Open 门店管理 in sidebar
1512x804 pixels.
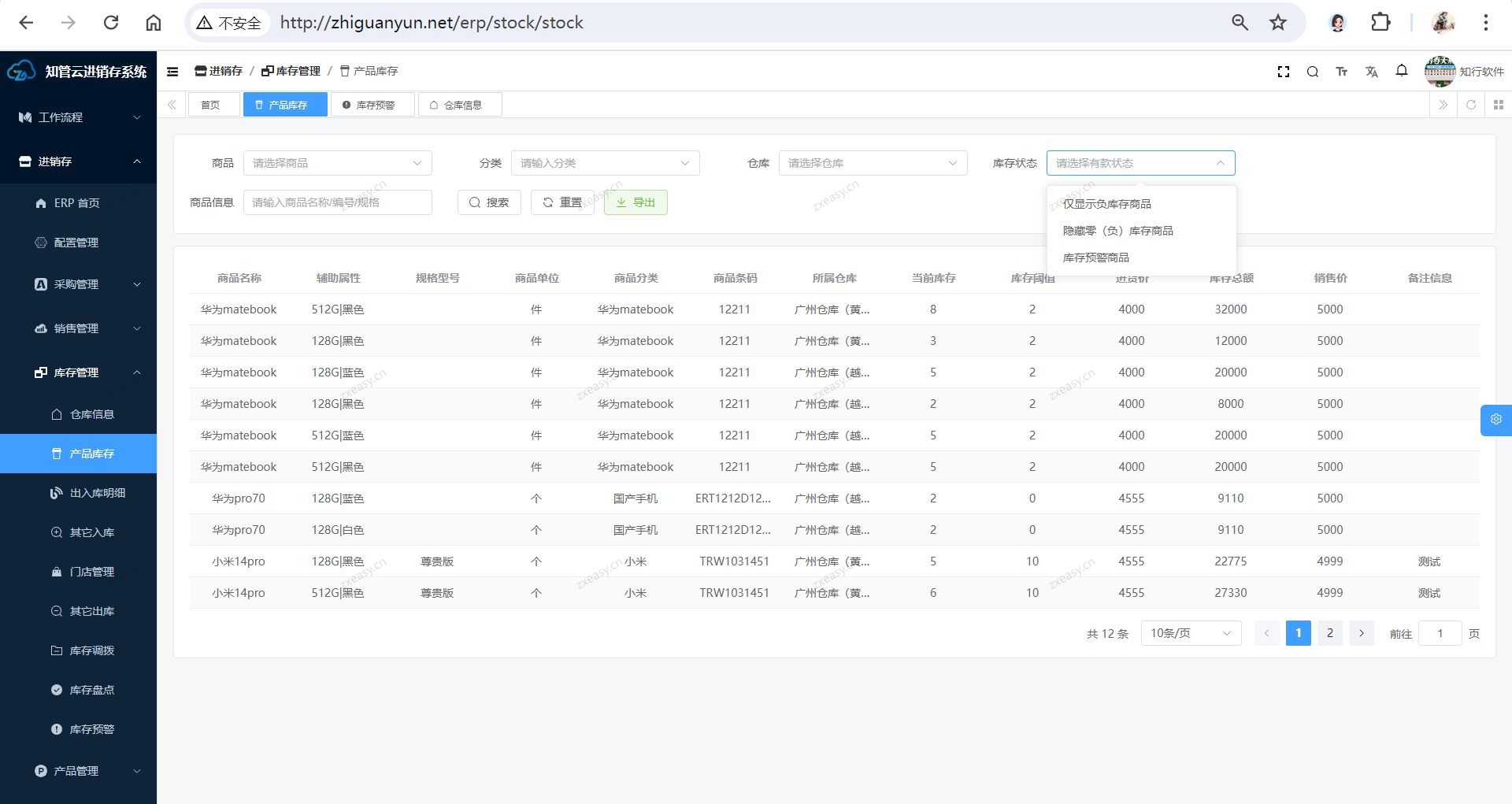tap(78, 572)
